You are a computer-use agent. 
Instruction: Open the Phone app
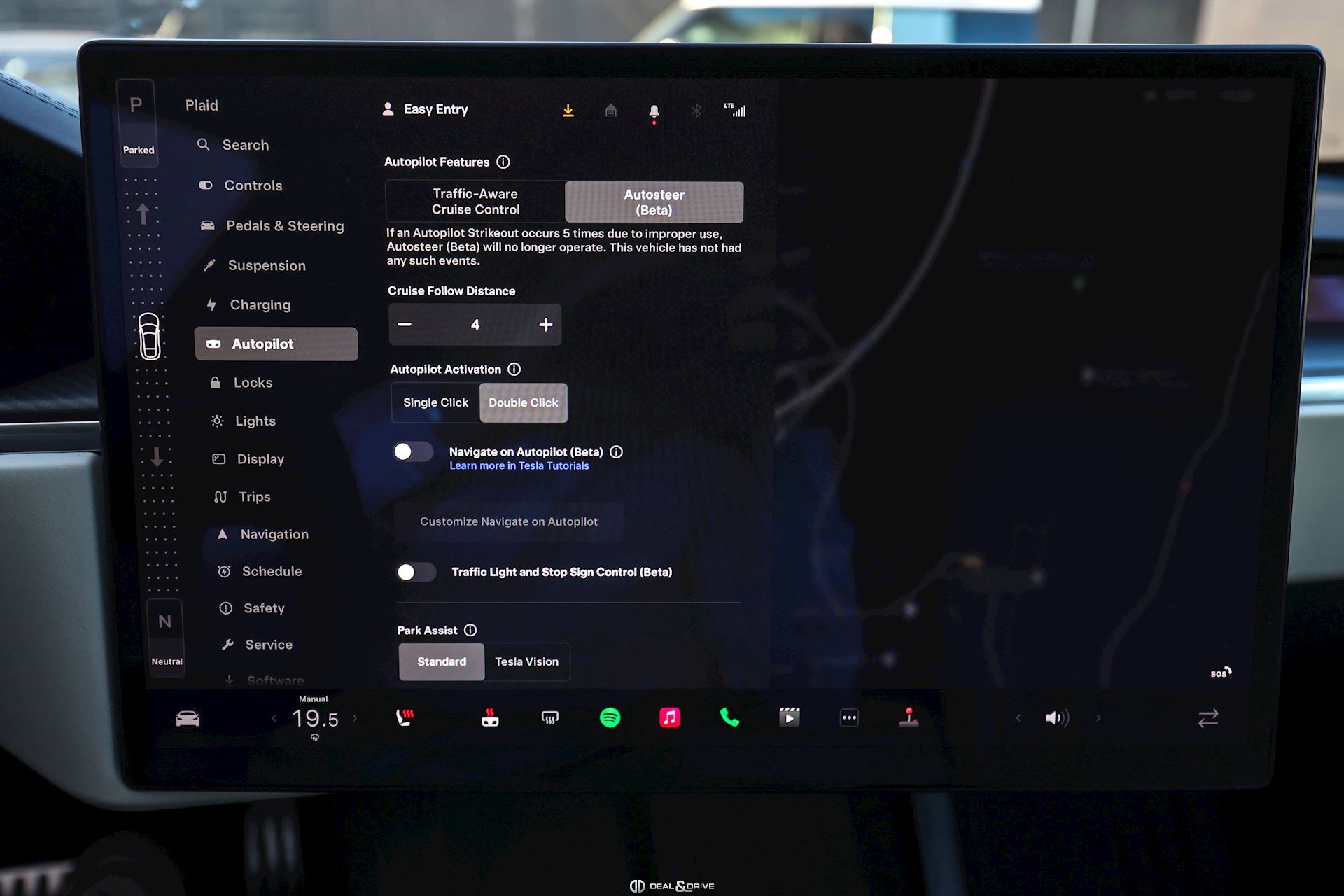coord(729,717)
